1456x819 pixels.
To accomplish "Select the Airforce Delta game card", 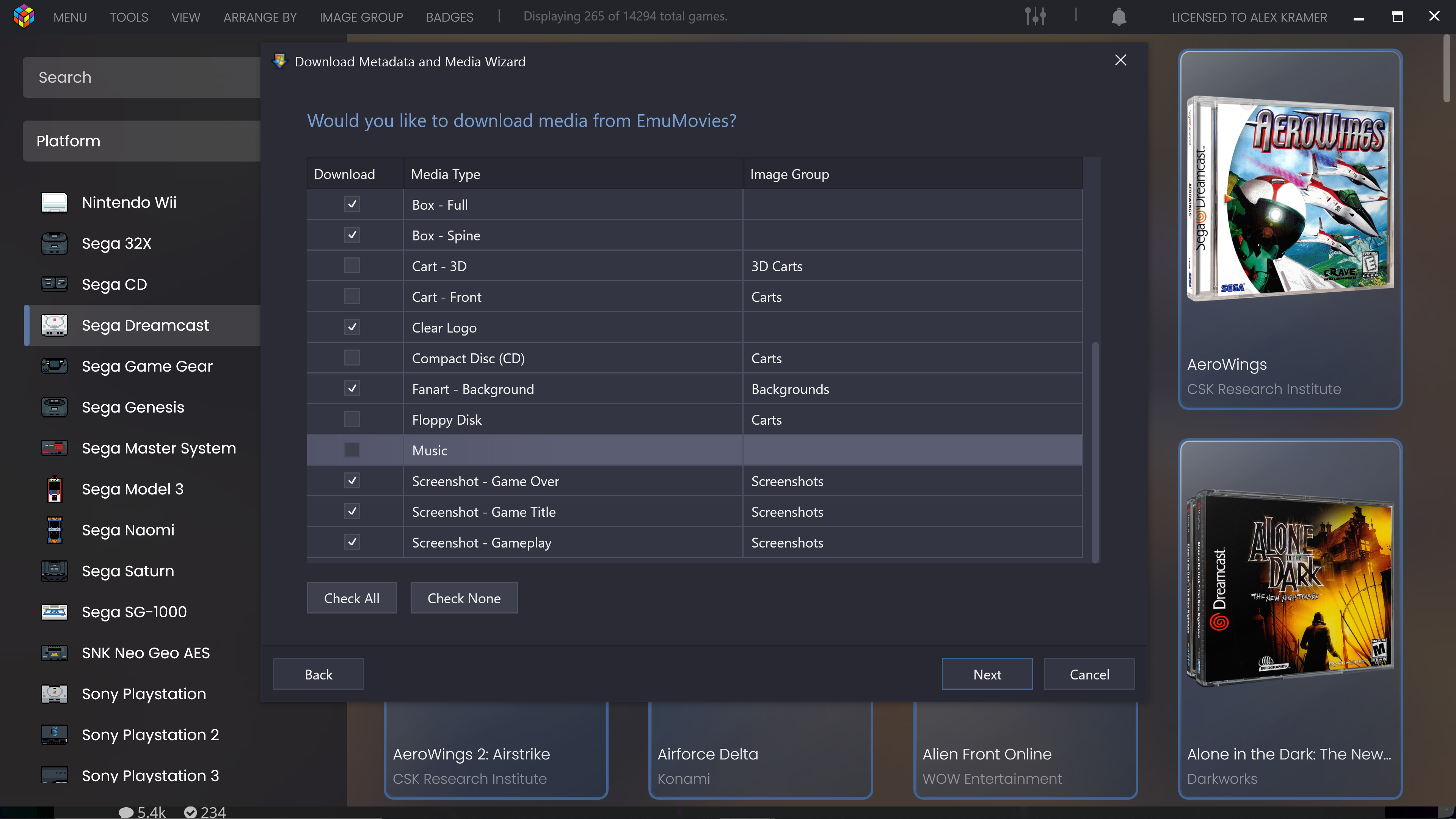I will [x=761, y=751].
